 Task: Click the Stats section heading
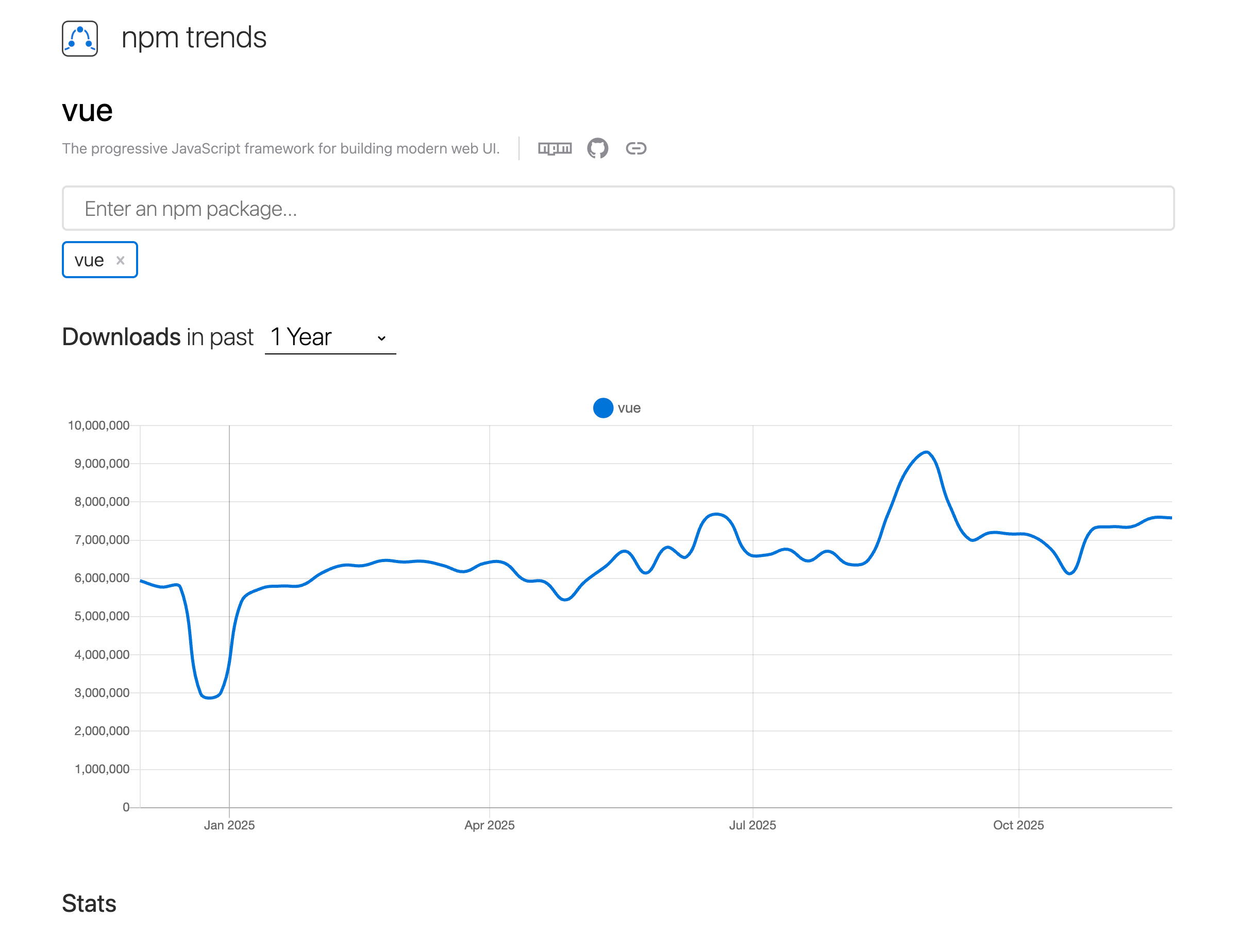(x=89, y=904)
